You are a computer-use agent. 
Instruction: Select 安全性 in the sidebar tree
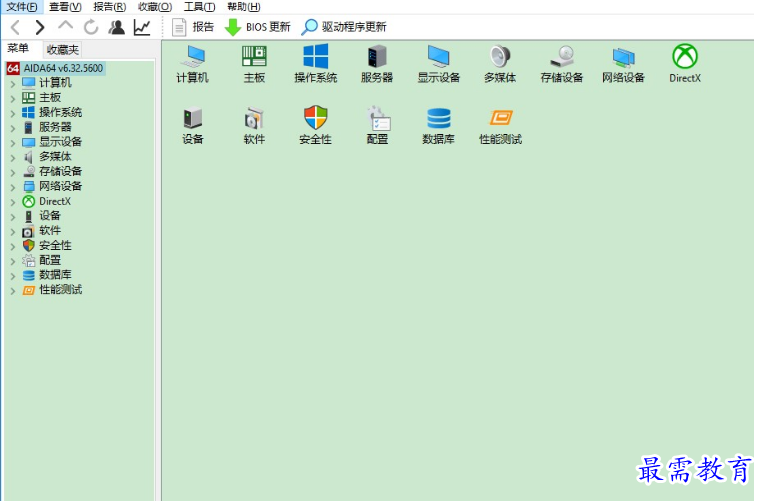point(47,245)
